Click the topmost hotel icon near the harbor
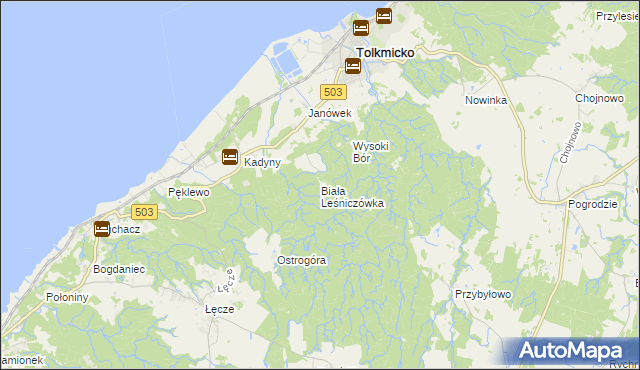The height and width of the screenshot is (370, 640). 384,16
